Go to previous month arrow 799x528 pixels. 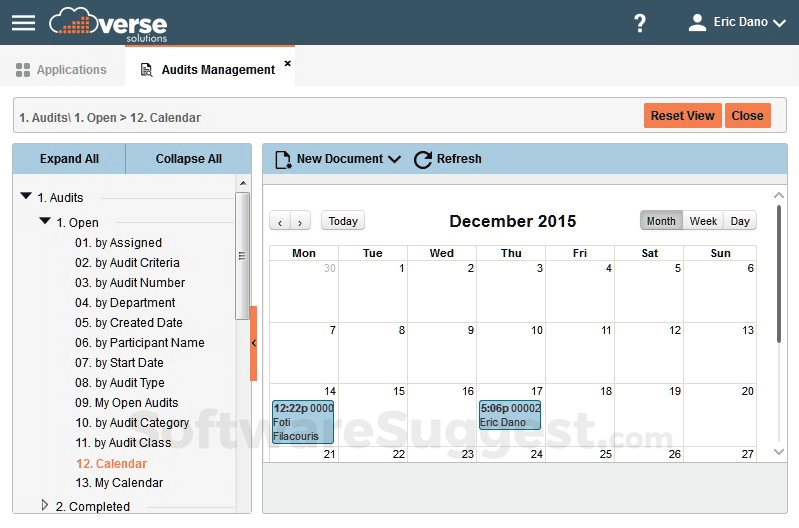pyautogui.click(x=281, y=222)
